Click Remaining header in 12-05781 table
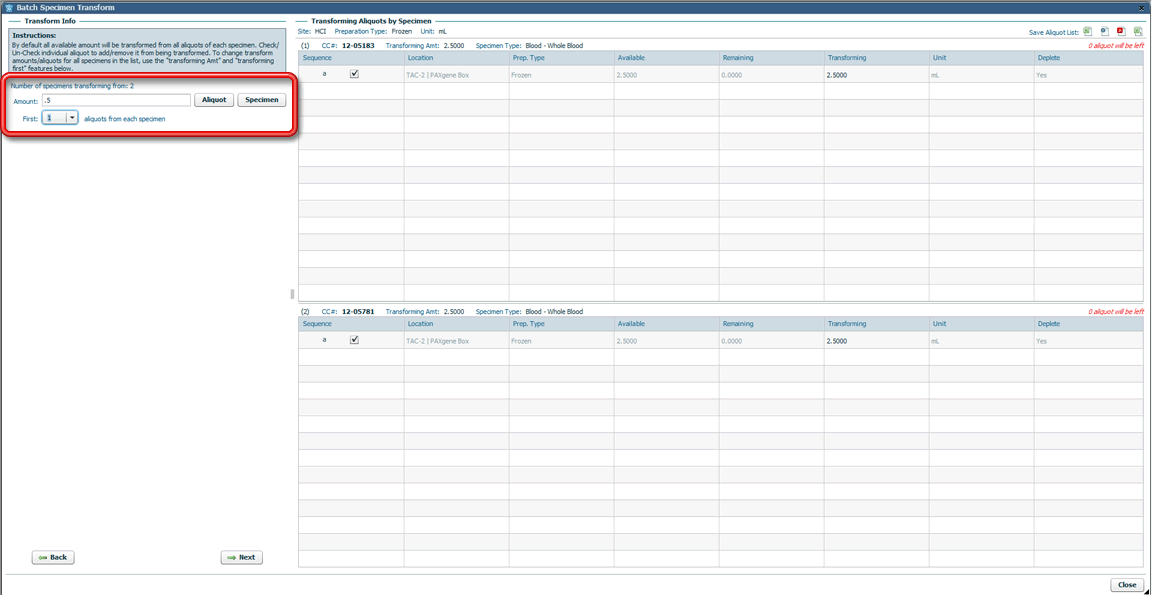This screenshot has height=595, width=1152. coord(771,324)
